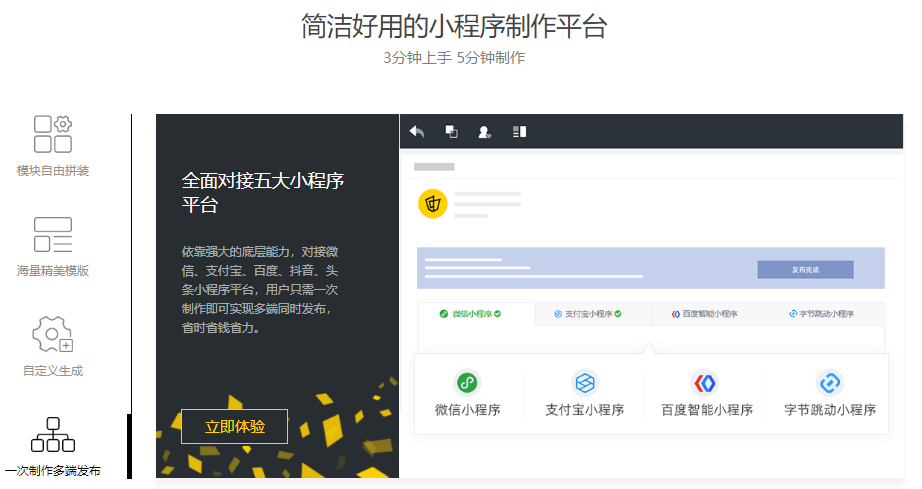Click the layout panel icon in toolbar
922x489 pixels.
point(519,132)
